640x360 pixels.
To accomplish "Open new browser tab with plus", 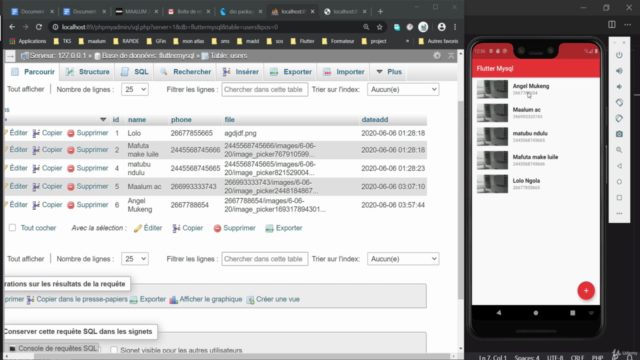I will pos(380,11).
